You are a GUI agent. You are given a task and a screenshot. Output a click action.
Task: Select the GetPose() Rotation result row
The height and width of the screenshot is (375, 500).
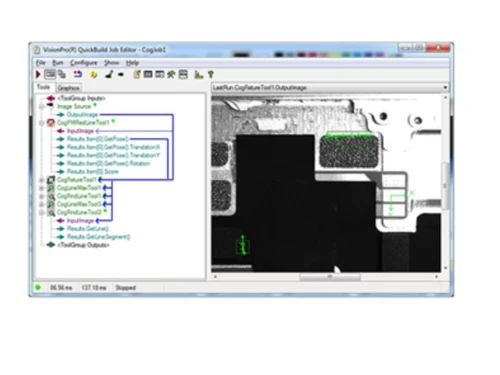coord(109,163)
